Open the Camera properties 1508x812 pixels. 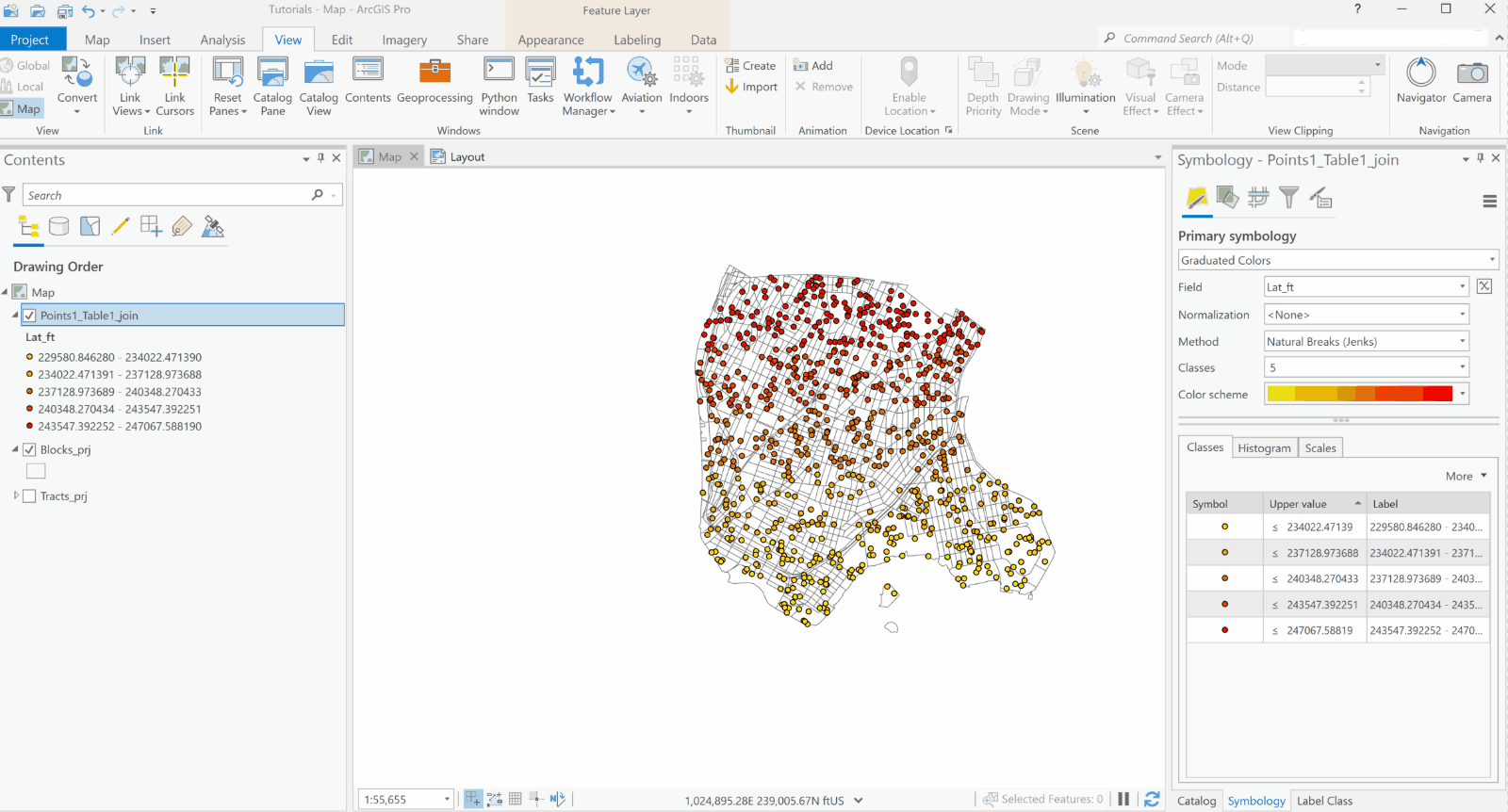(1472, 80)
